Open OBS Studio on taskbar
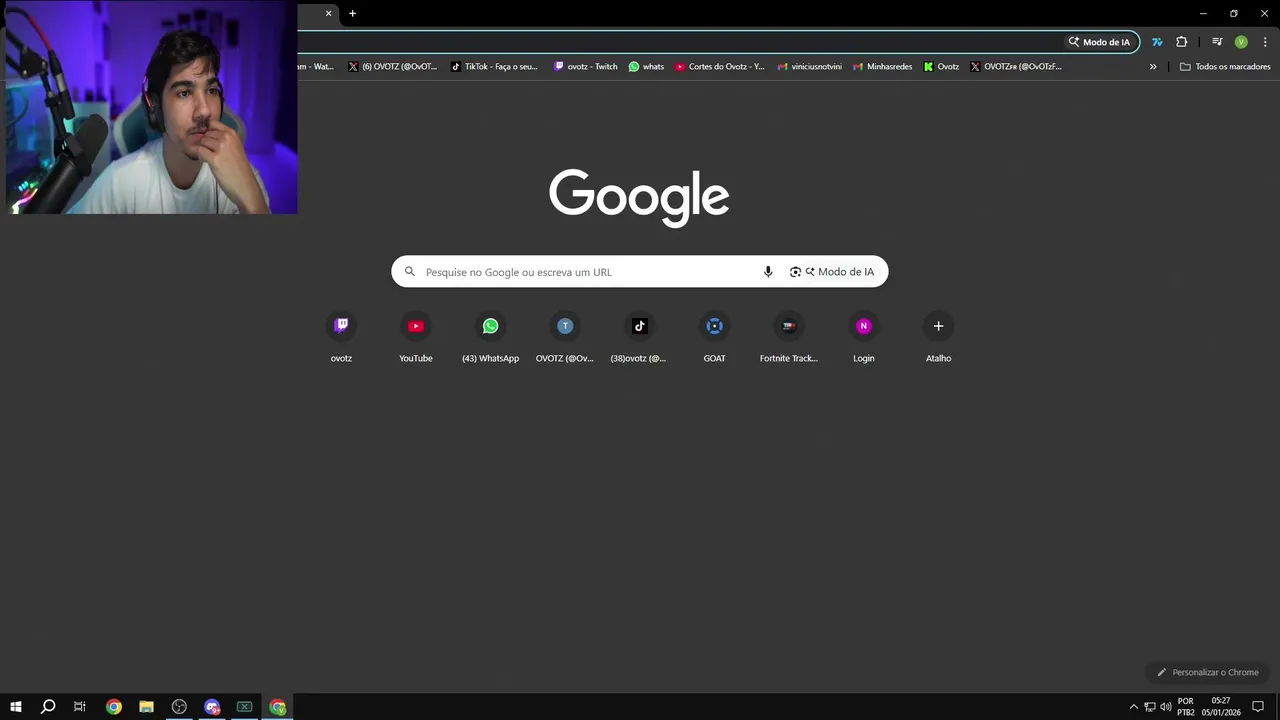Screen dimensions: 1280x720 (x=179, y=707)
